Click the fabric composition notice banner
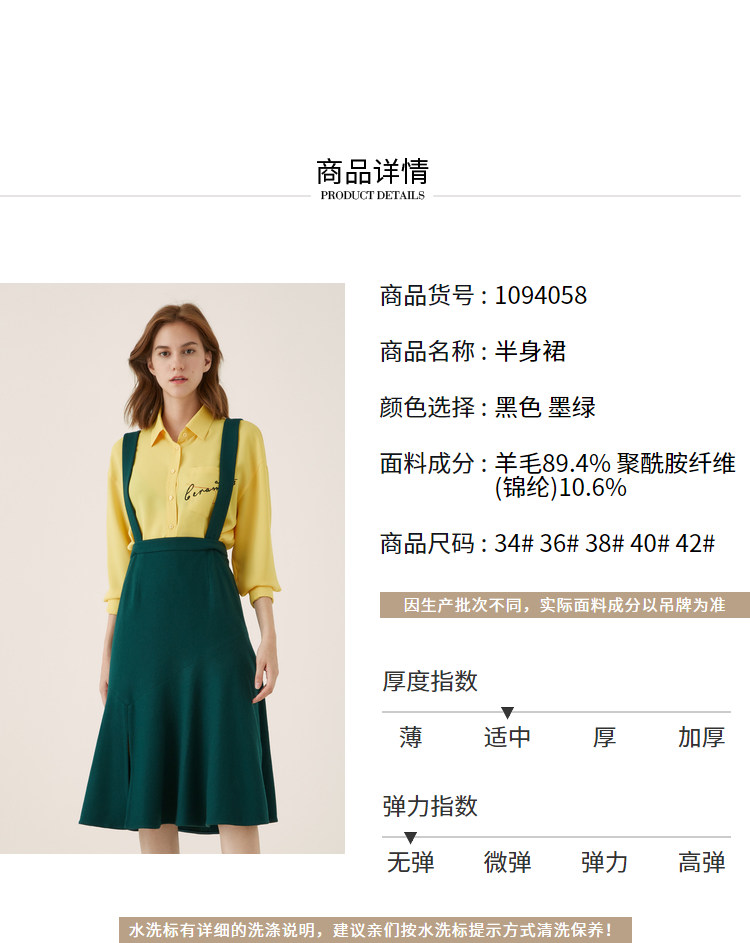Viewport: 750px width, 943px height. click(565, 605)
